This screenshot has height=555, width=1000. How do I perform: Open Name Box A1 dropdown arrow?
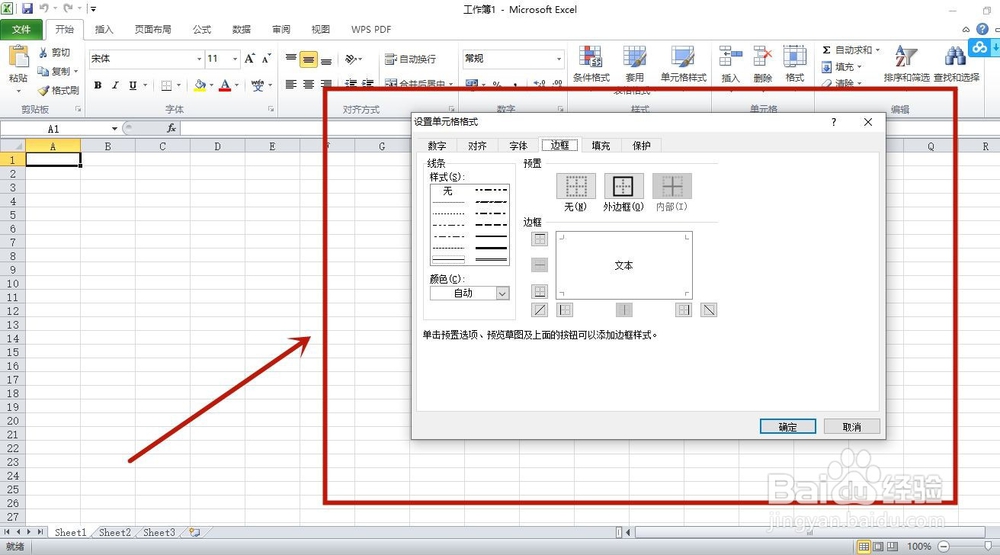tap(114, 129)
